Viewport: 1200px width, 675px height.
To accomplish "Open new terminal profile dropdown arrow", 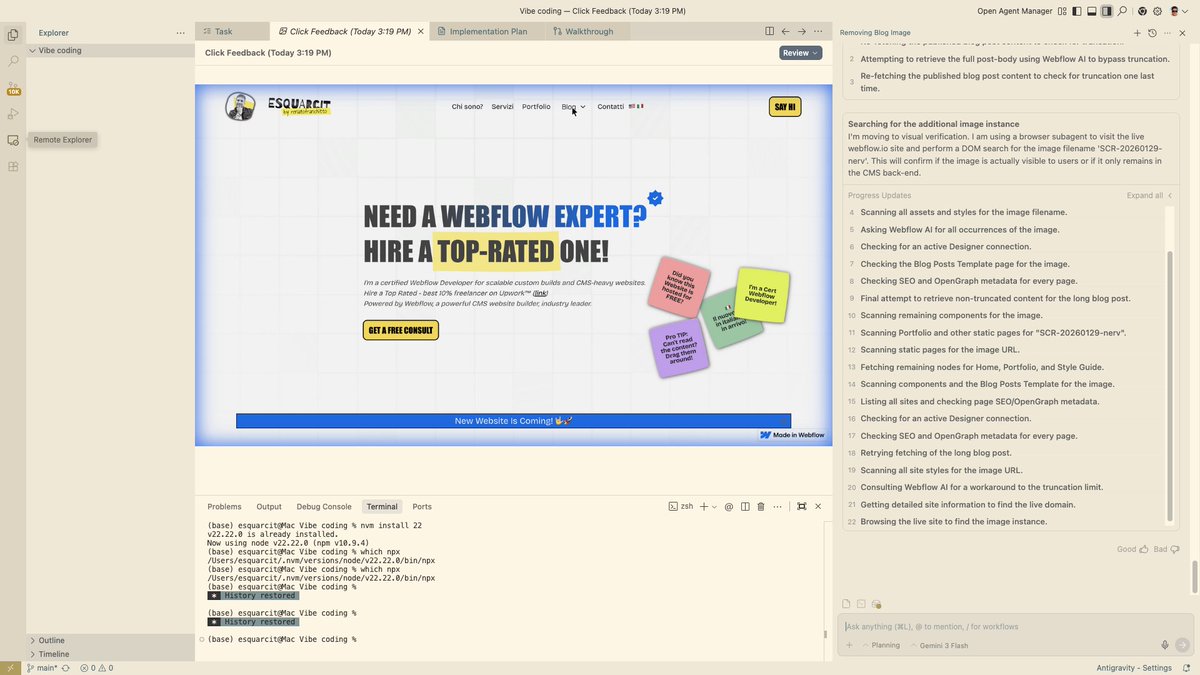I will click(x=714, y=507).
